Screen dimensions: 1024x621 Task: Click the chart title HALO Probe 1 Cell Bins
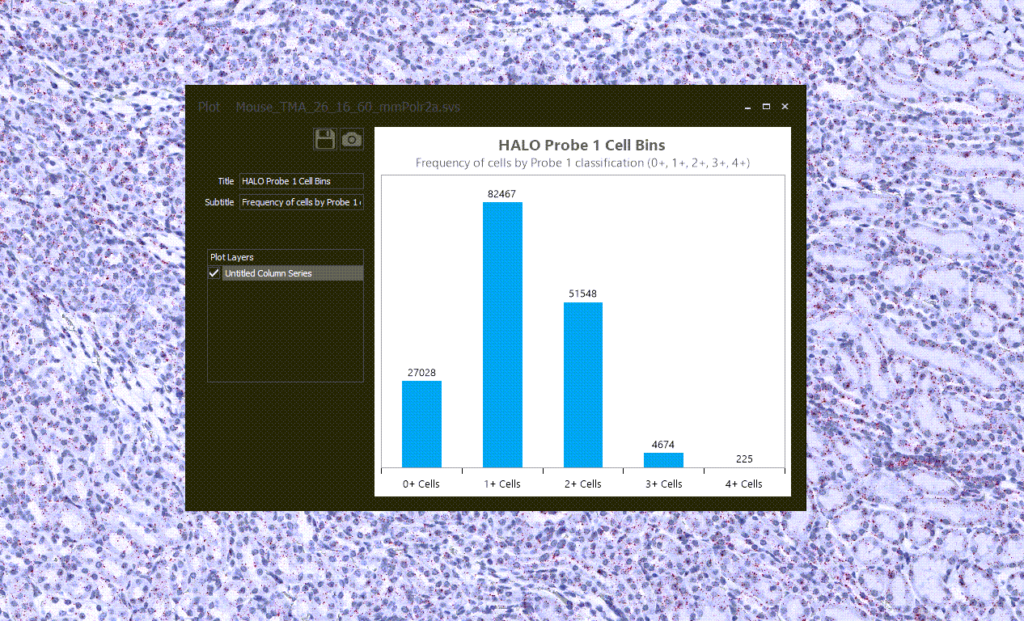[x=581, y=145]
